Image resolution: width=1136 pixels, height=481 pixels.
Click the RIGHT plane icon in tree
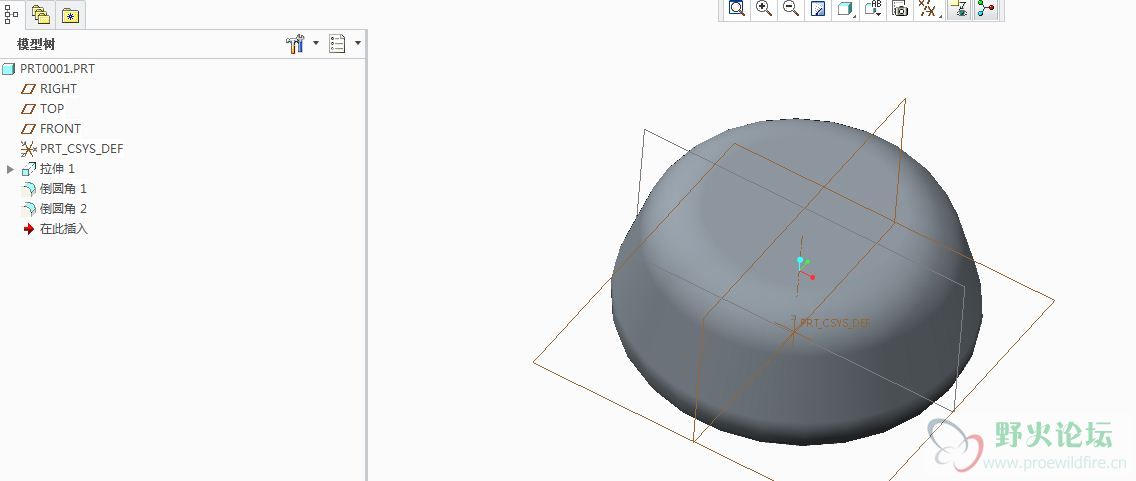tap(28, 88)
